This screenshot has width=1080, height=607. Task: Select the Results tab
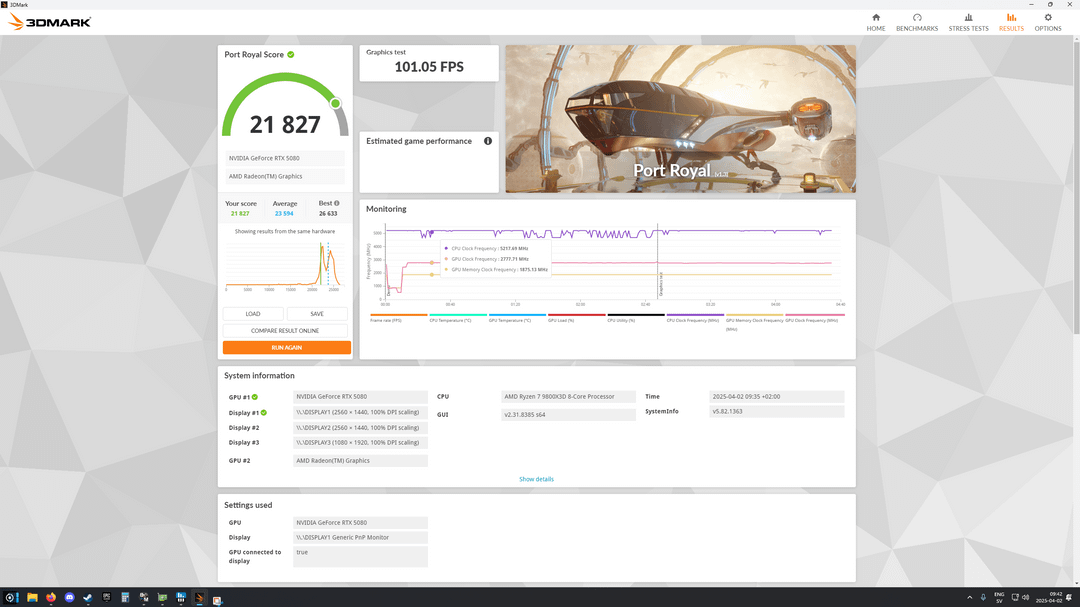[1011, 23]
